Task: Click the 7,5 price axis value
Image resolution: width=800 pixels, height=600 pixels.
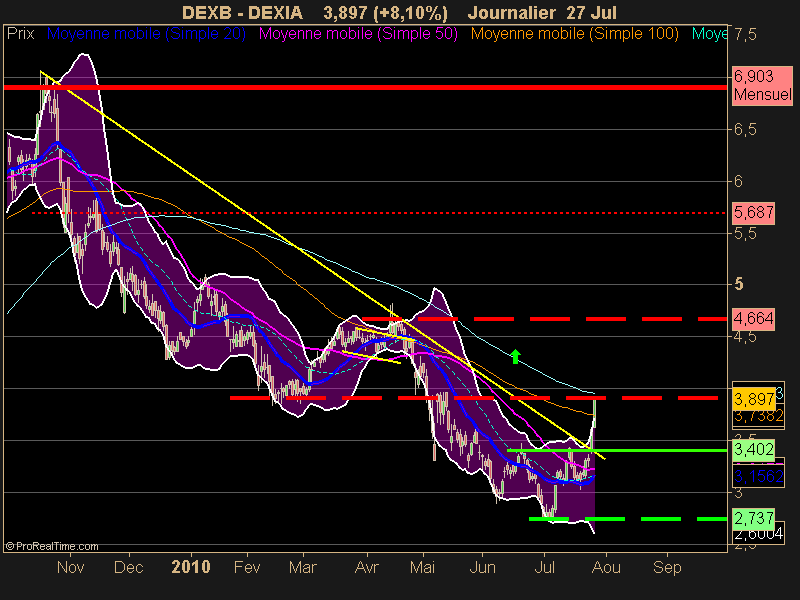Action: pyautogui.click(x=745, y=35)
